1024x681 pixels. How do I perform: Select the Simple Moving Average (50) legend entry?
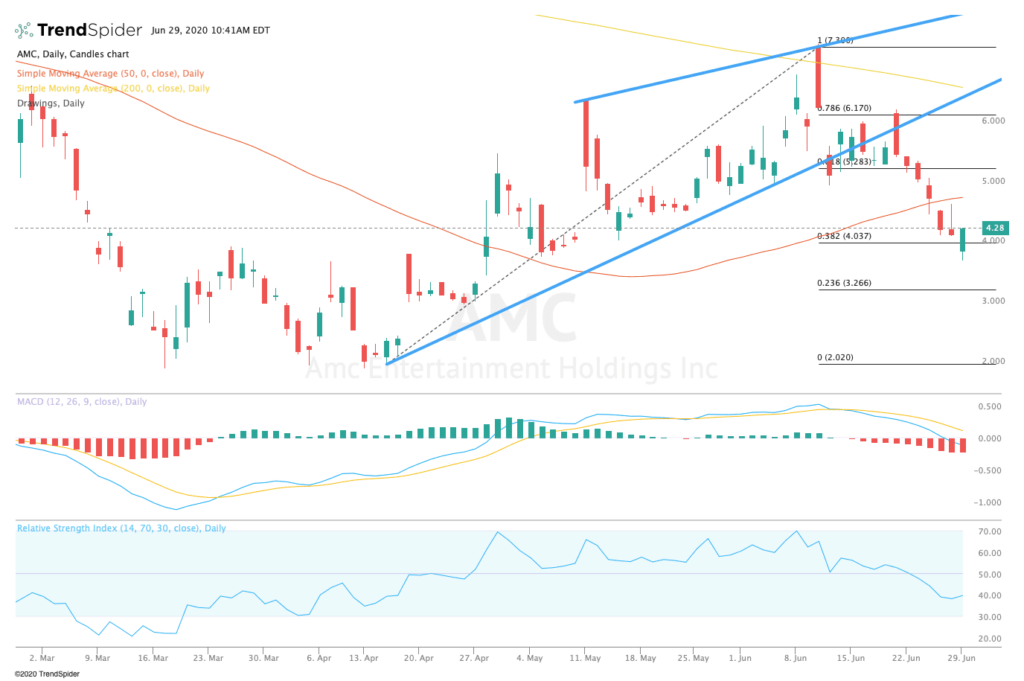110,73
